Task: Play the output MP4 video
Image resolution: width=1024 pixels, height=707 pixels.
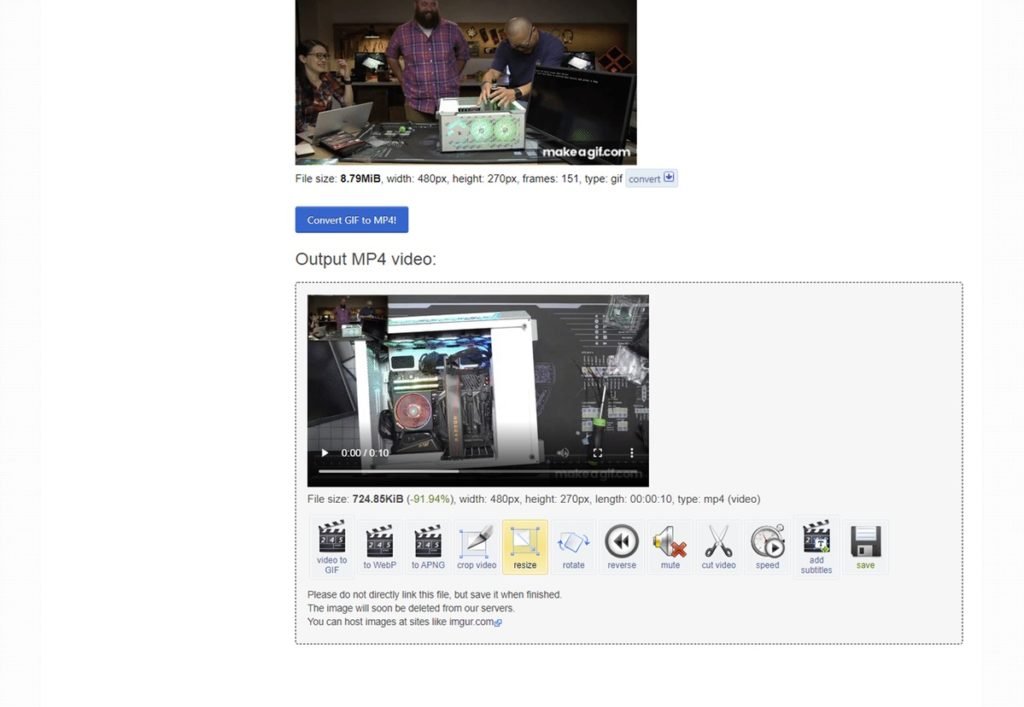Action: click(x=325, y=452)
